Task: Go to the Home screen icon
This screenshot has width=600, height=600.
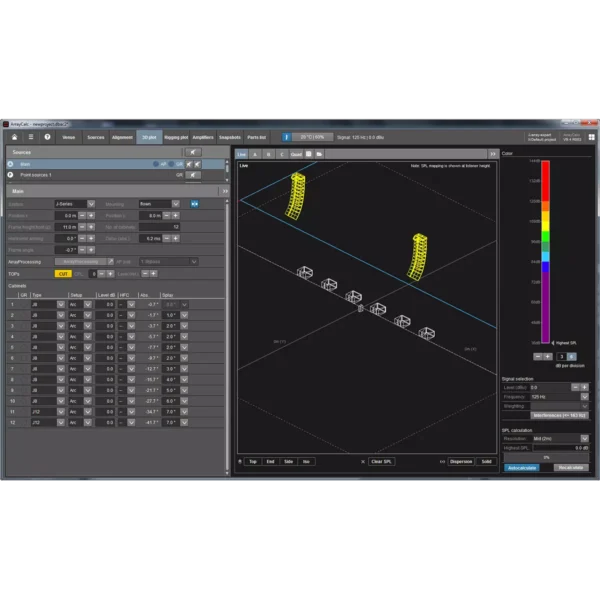Action: coord(15,137)
